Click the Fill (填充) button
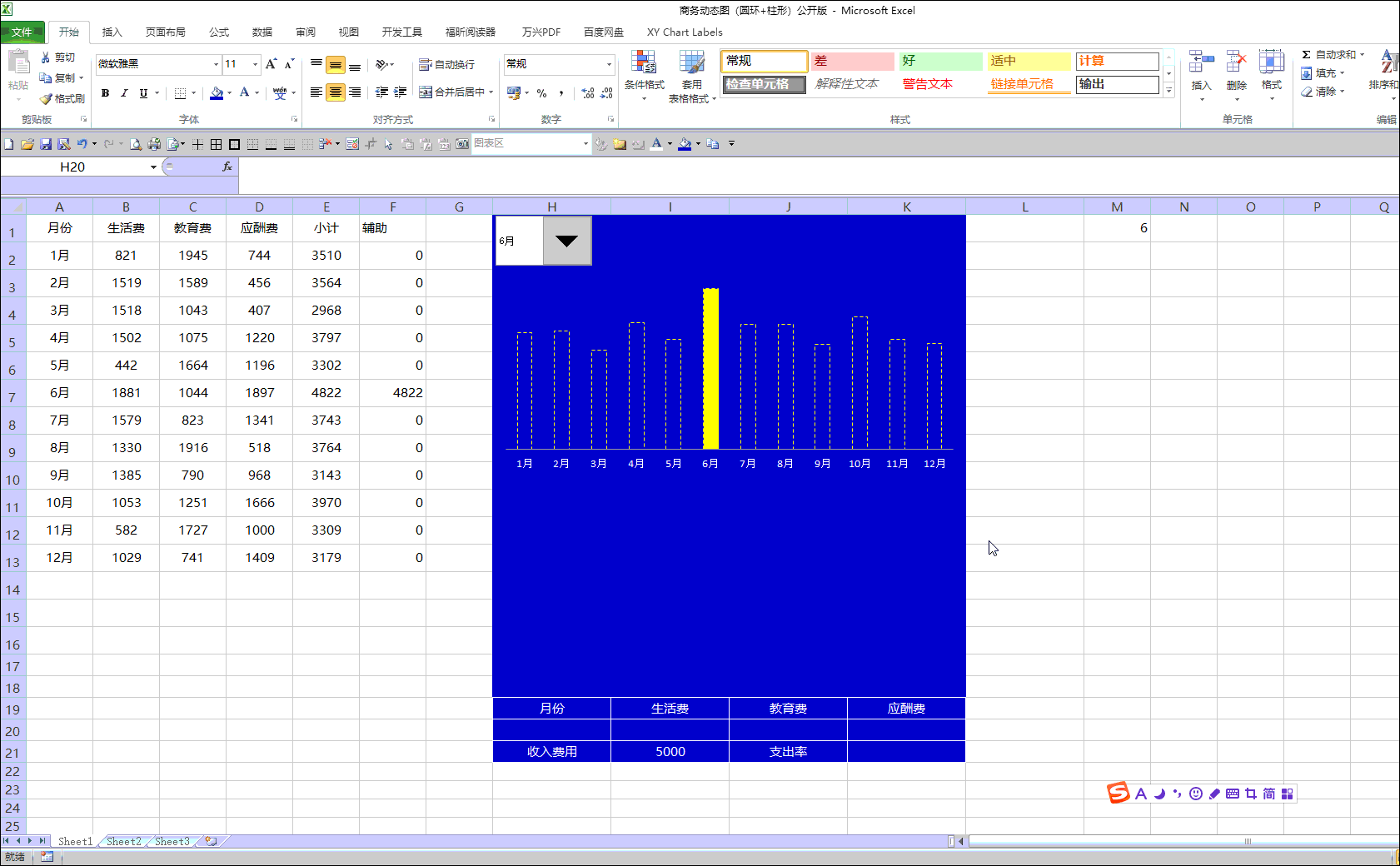1400x866 pixels. coord(1324,73)
